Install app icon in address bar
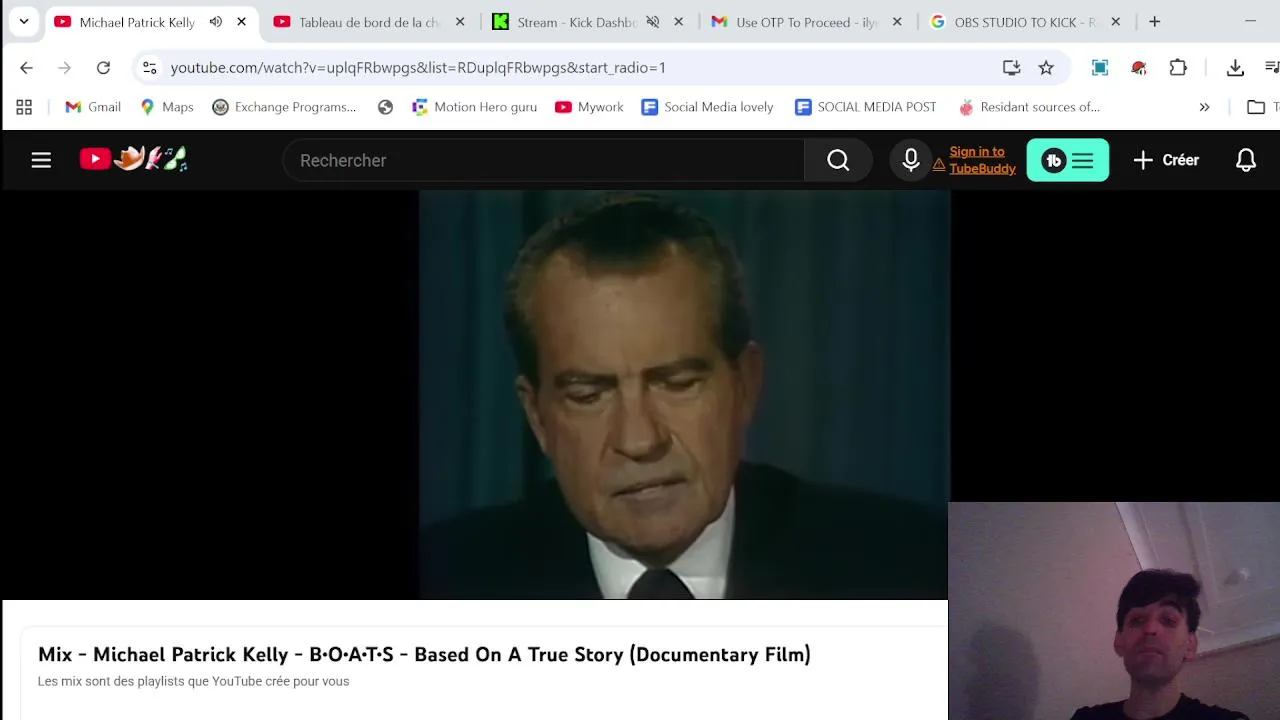The width and height of the screenshot is (1280, 720). point(1011,67)
